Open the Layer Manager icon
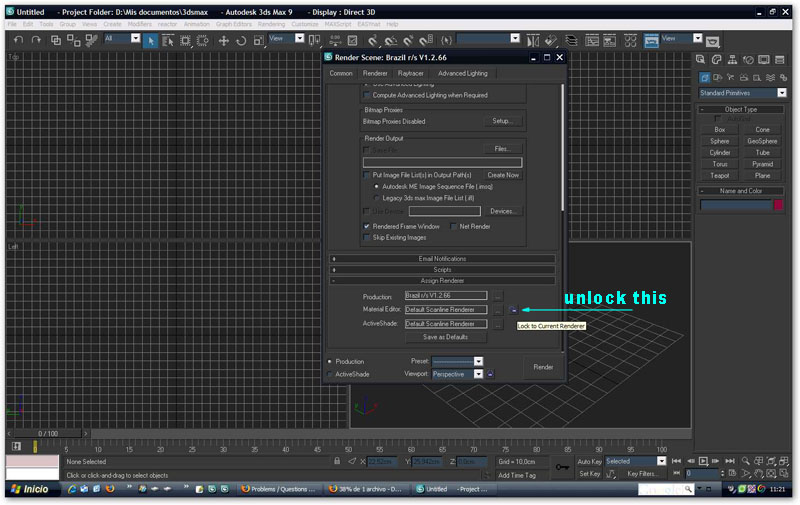800x505 pixels. [x=571, y=40]
